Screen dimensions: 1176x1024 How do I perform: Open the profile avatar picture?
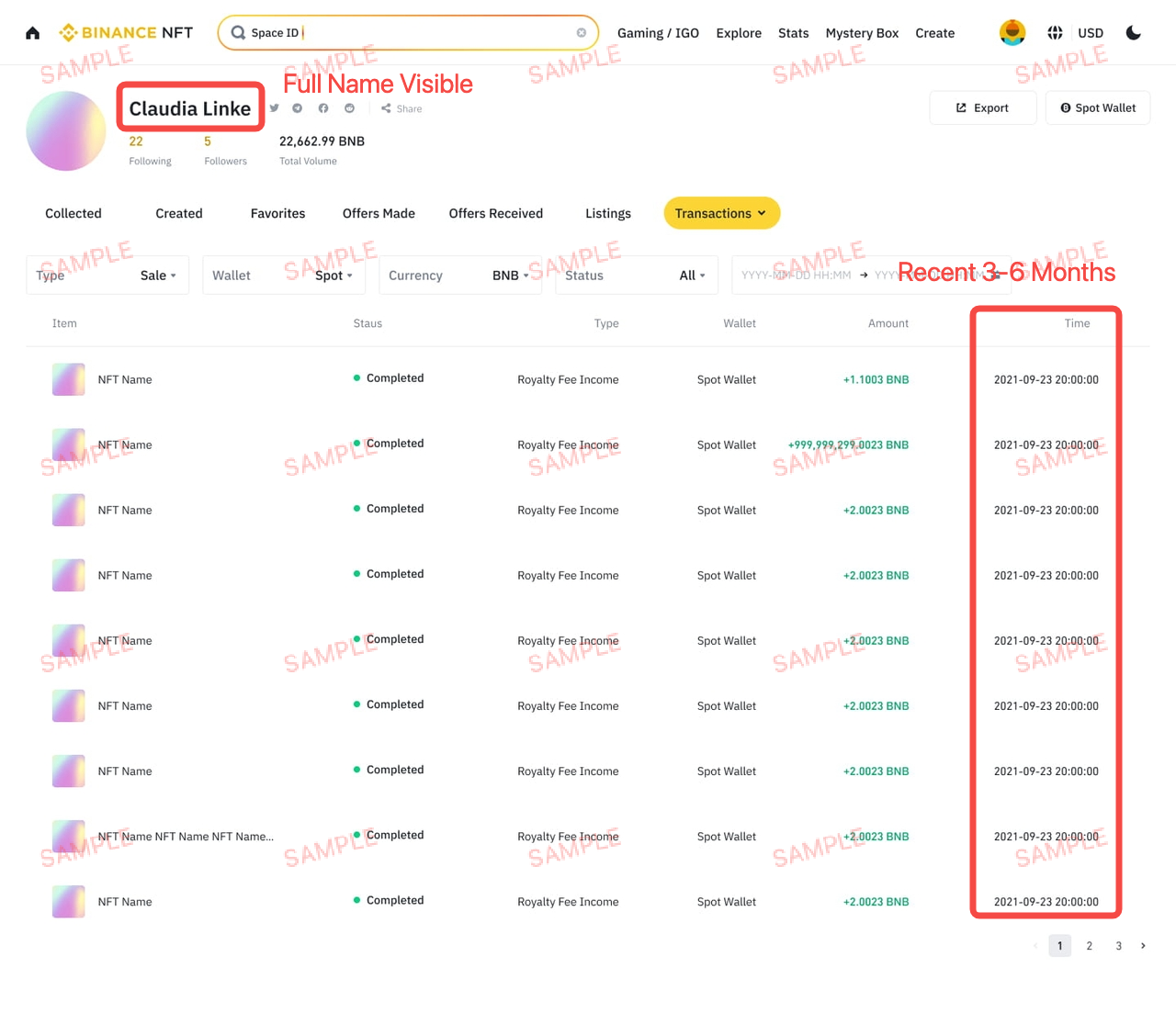(66, 130)
